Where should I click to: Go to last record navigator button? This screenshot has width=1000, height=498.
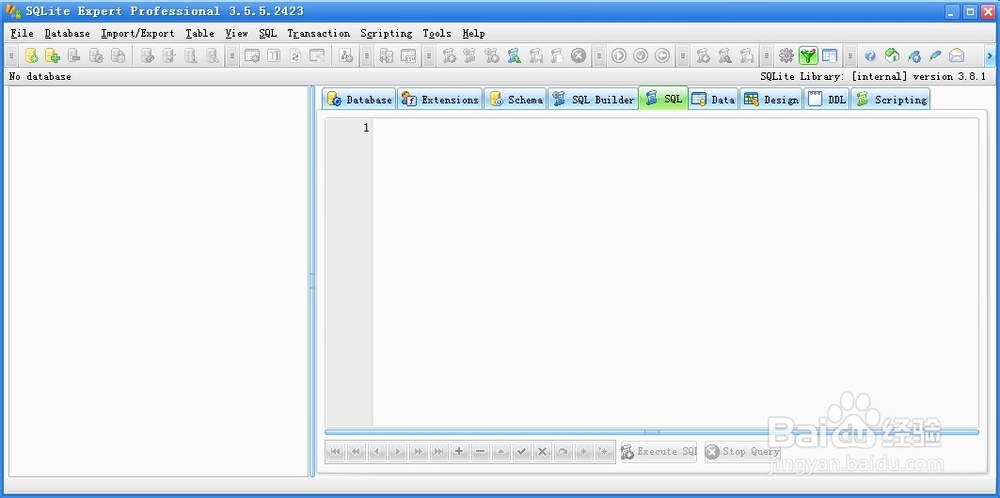[x=439, y=451]
